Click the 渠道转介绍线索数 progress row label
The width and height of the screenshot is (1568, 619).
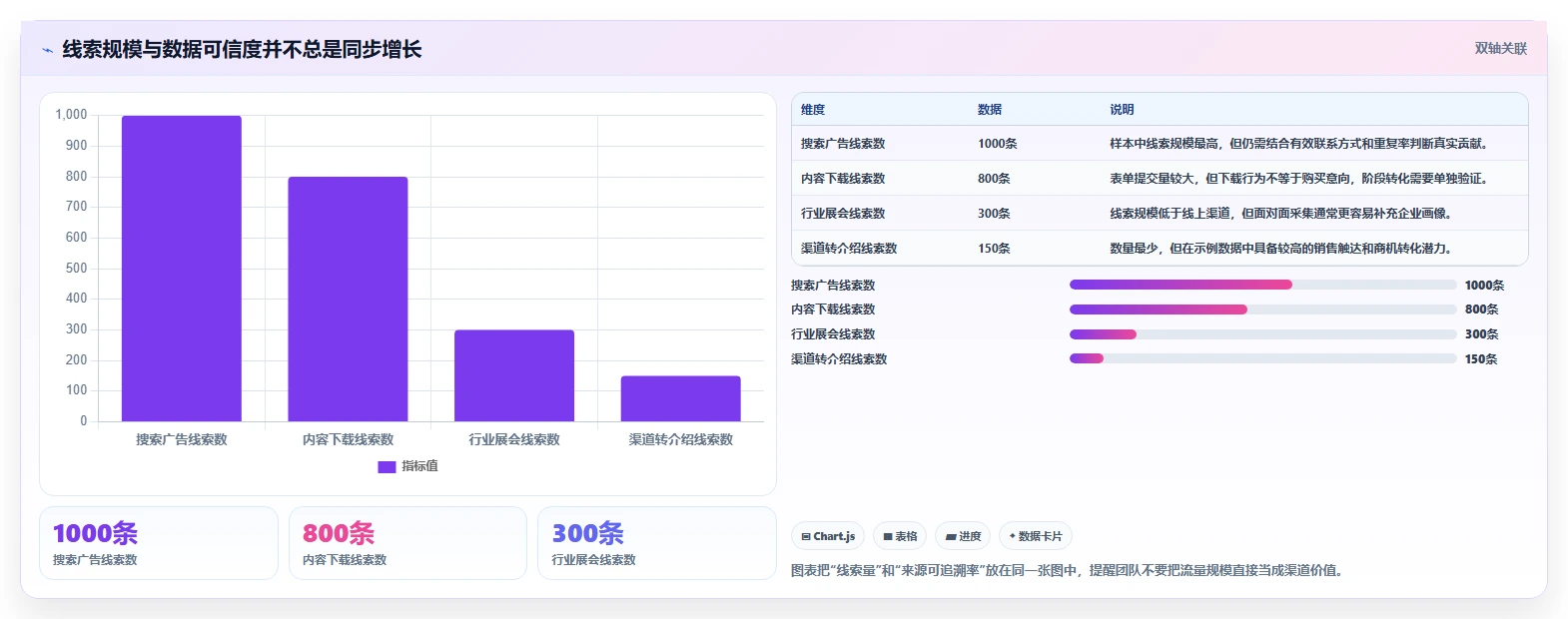[x=839, y=359]
